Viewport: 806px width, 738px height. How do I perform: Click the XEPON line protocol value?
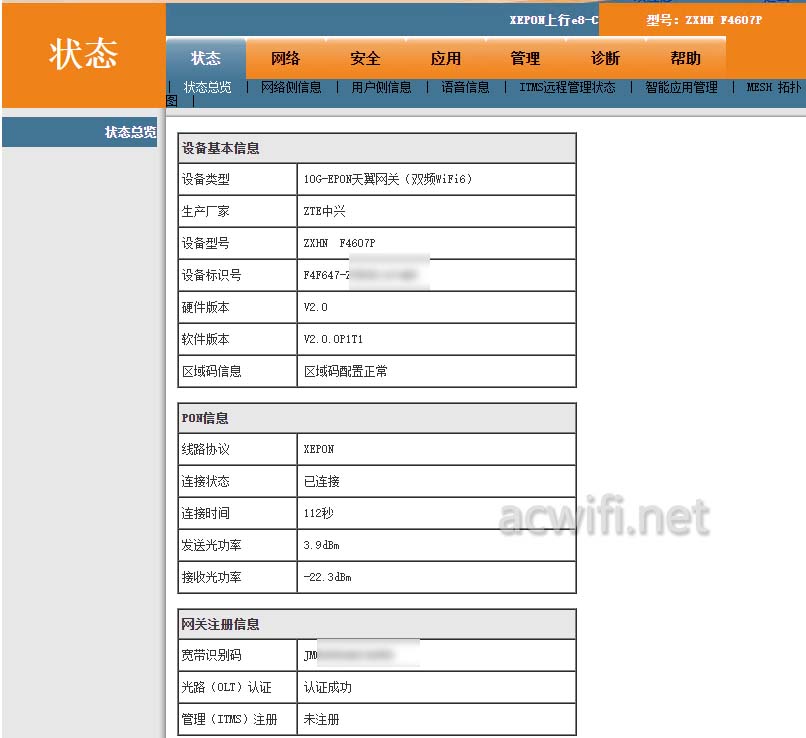[319, 449]
